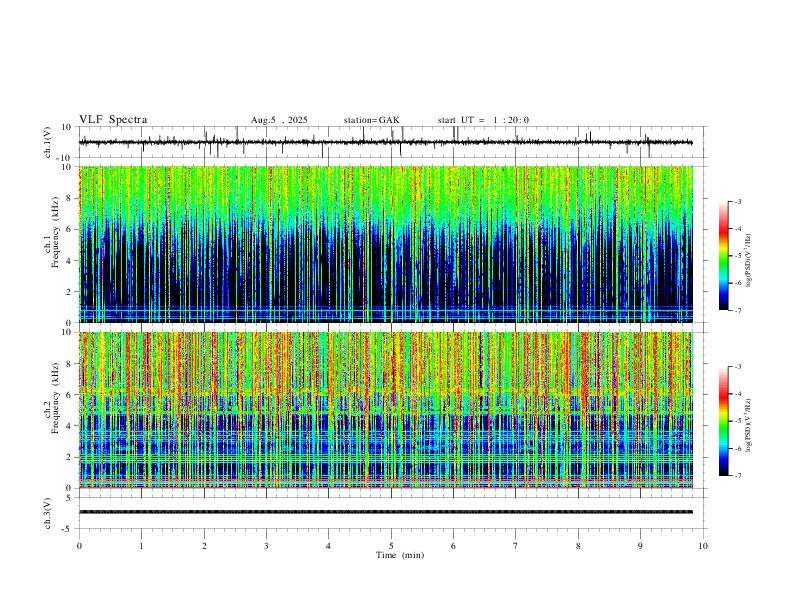Click the "1" tick on Time axis
This screenshot has width=792, height=612.
pyautogui.click(x=141, y=546)
